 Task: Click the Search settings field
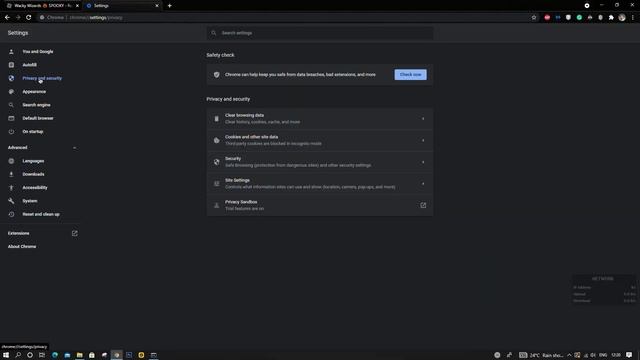tap(320, 33)
